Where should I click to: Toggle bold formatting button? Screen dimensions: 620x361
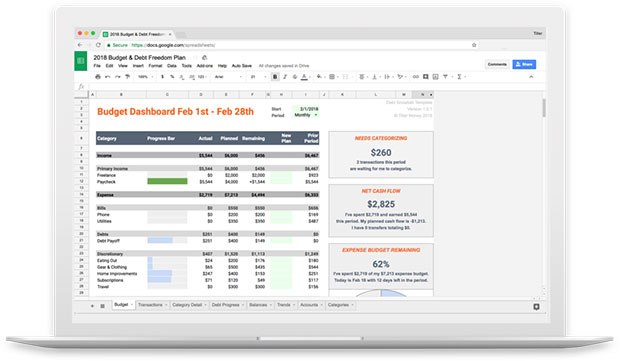point(275,77)
